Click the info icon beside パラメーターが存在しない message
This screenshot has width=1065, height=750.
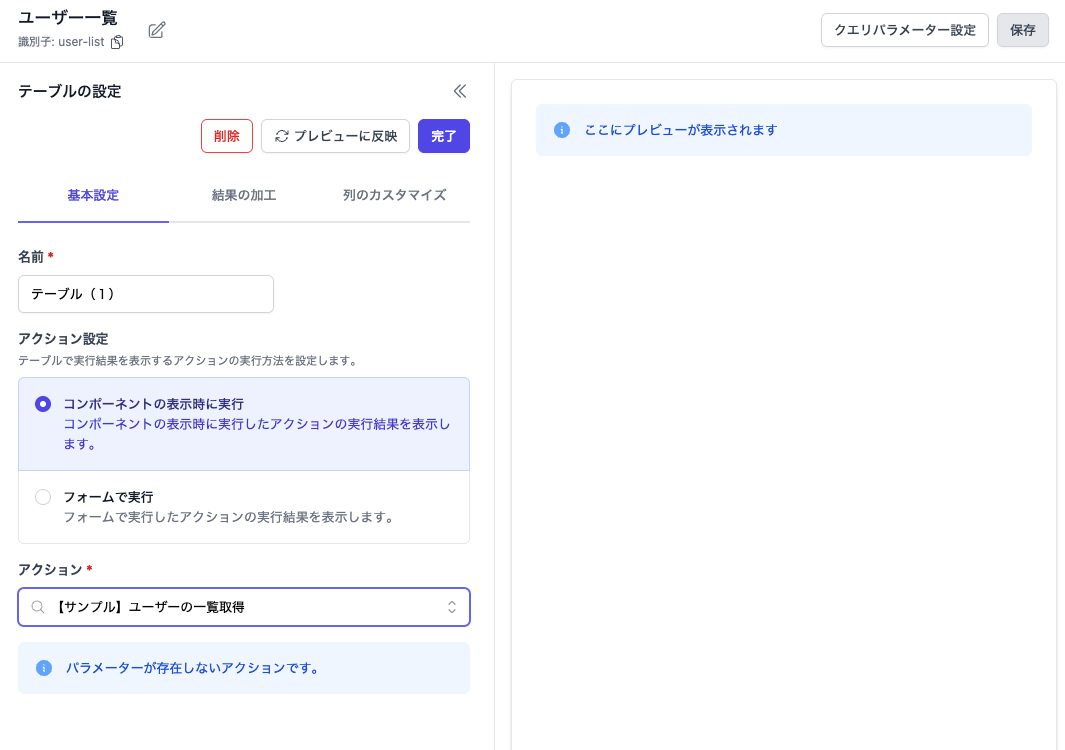point(44,668)
